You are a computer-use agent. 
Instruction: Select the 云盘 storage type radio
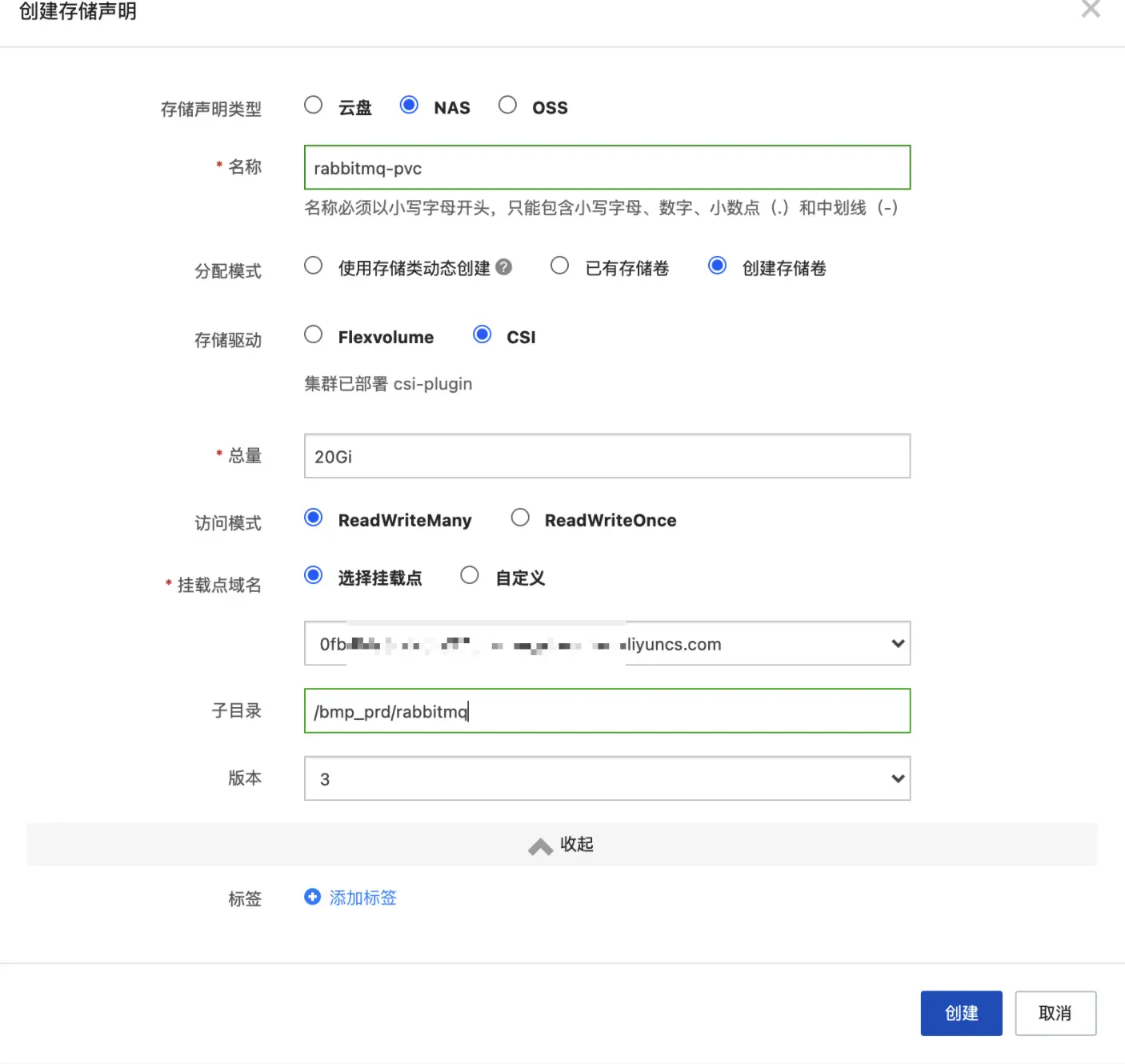313,105
